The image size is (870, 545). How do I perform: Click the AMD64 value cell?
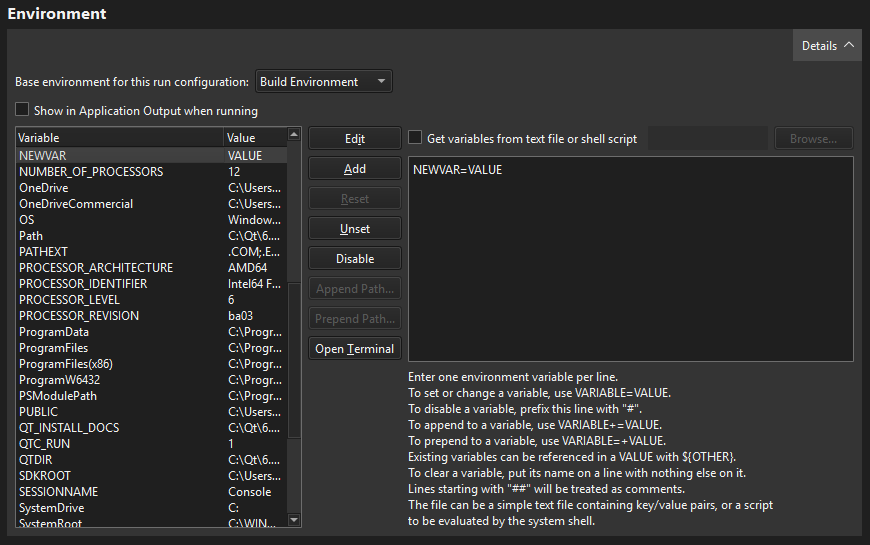[255, 268]
